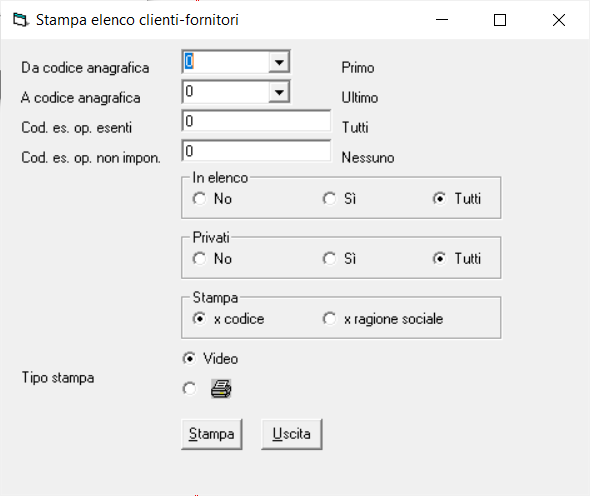Click the Uscita button to exit
The width and height of the screenshot is (590, 496).
point(292,434)
